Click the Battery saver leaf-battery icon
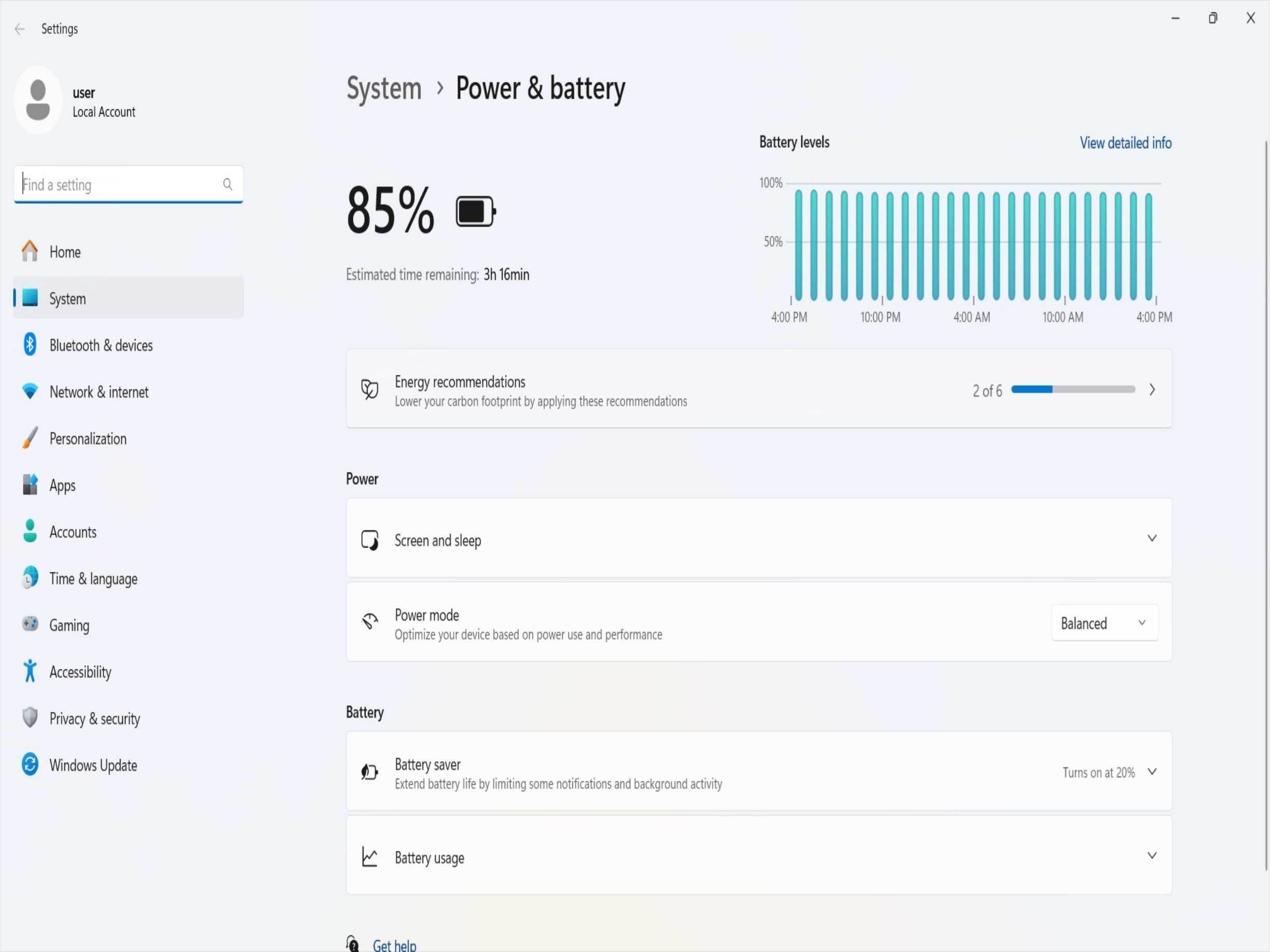The height and width of the screenshot is (952, 1270). point(370,773)
